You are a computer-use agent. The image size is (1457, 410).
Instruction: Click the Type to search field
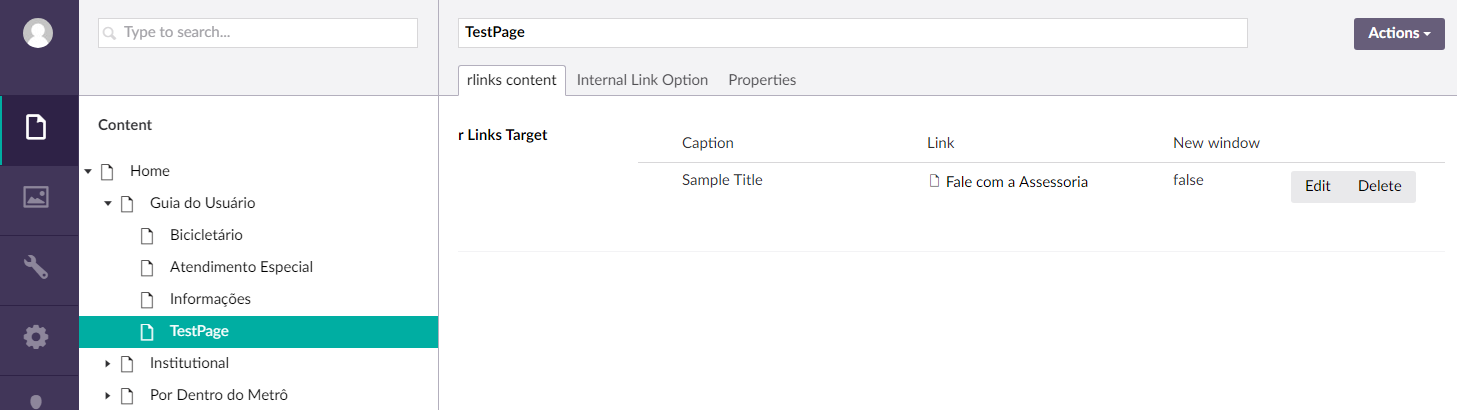tap(258, 32)
